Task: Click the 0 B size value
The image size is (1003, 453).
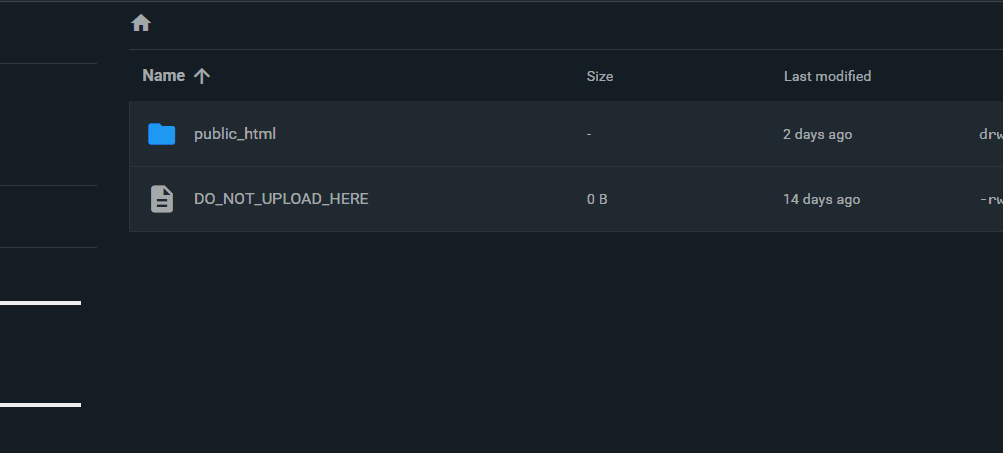Action: coord(597,199)
